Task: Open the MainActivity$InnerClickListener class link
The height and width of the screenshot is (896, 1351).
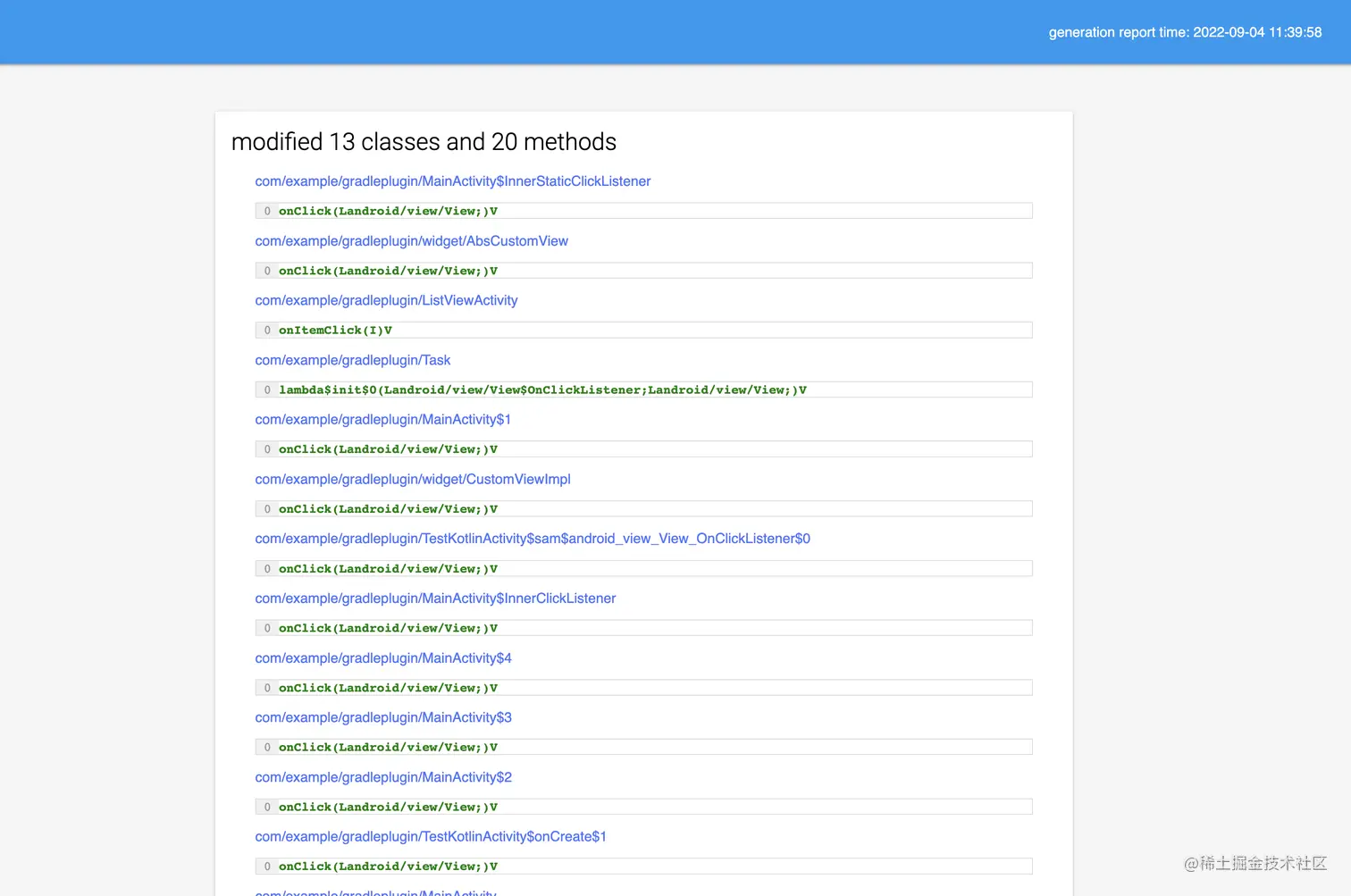Action: [435, 599]
